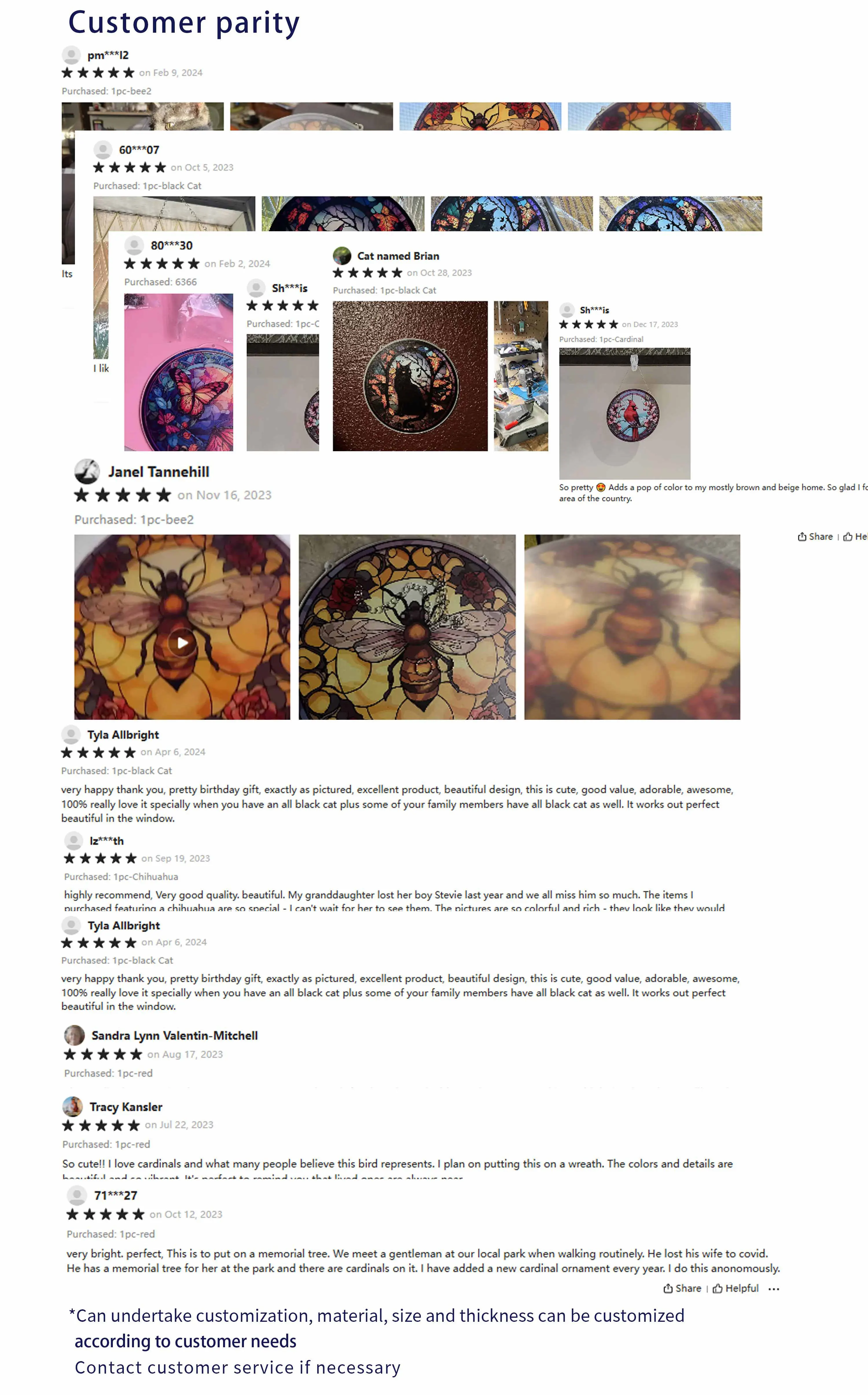Click the five-star rating on Iz***th's review
The width and height of the screenshot is (868, 1395).
point(100,858)
